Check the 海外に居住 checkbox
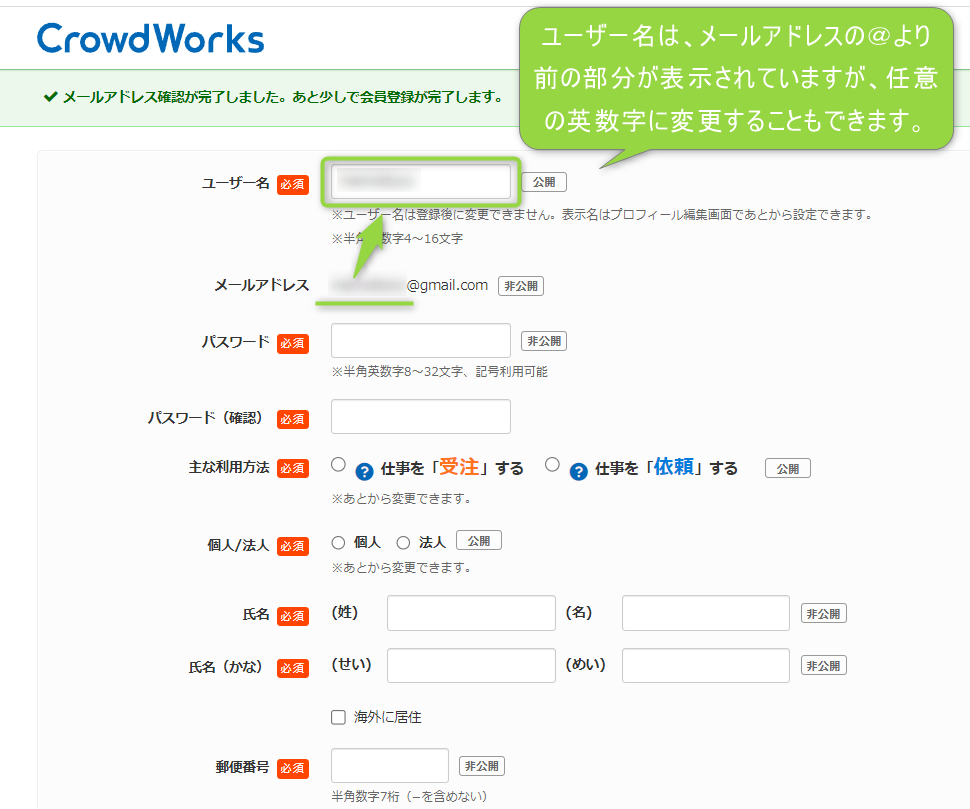Viewport: 970px width, 809px height. coord(338,717)
